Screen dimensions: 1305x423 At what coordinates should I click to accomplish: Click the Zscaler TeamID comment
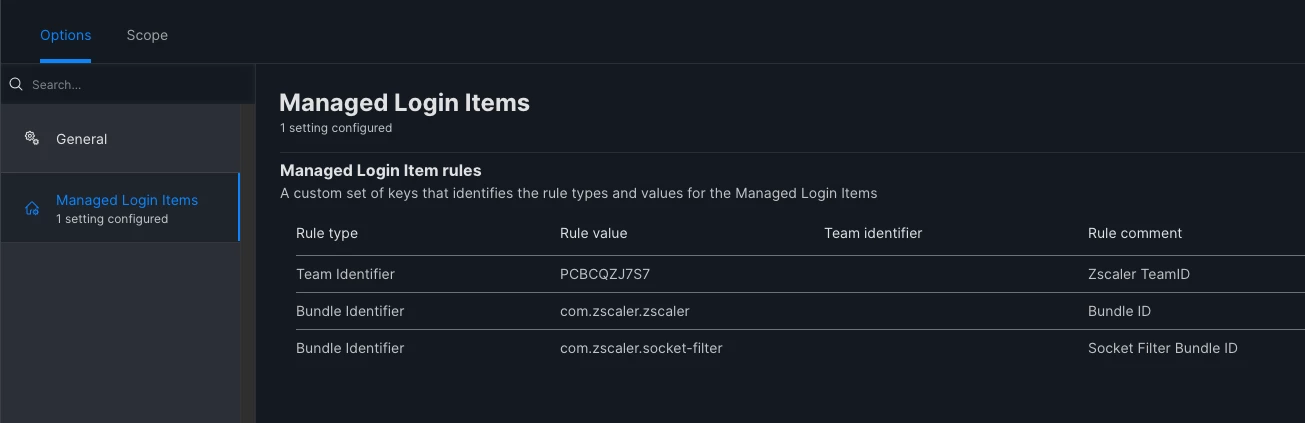[1139, 274]
